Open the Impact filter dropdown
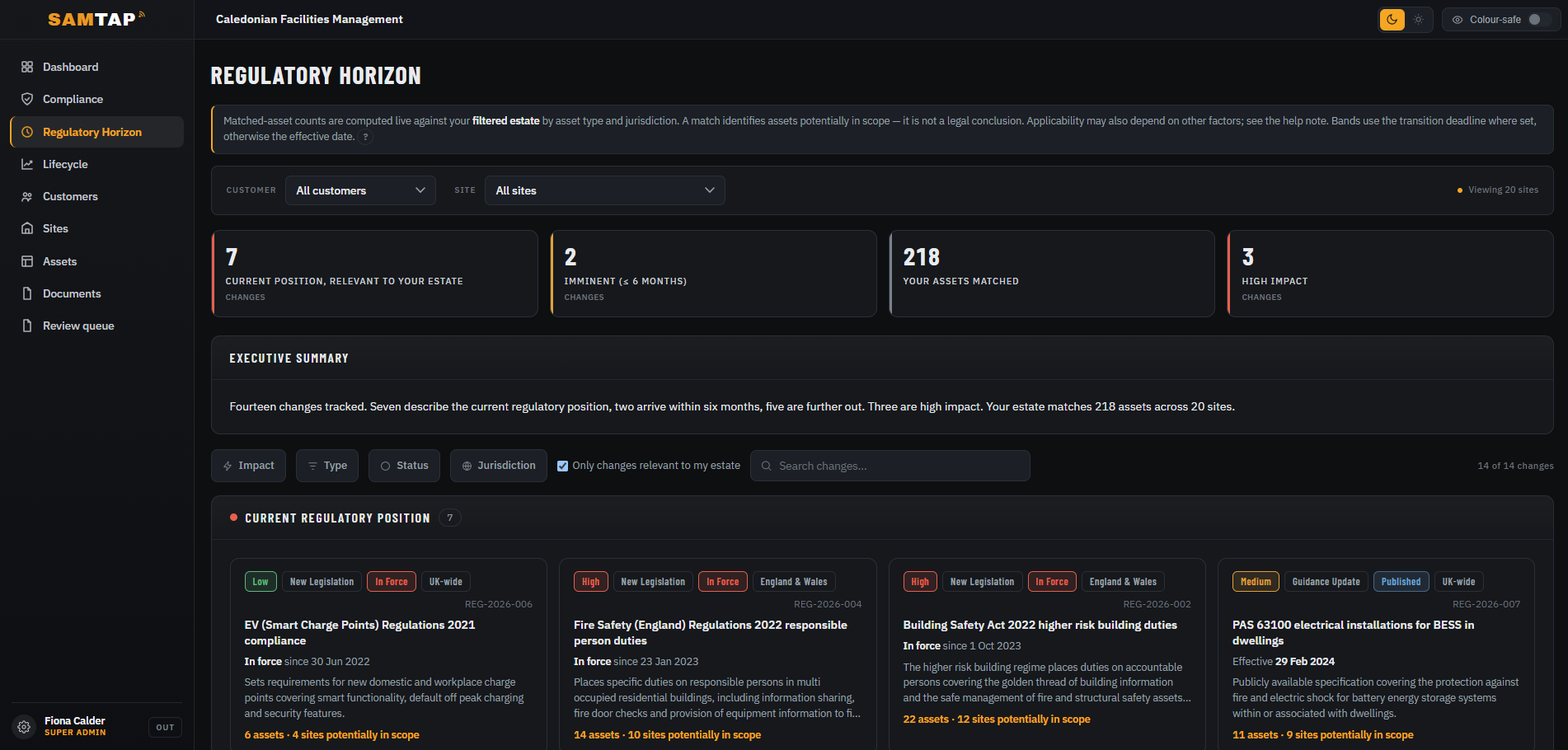 (x=248, y=466)
